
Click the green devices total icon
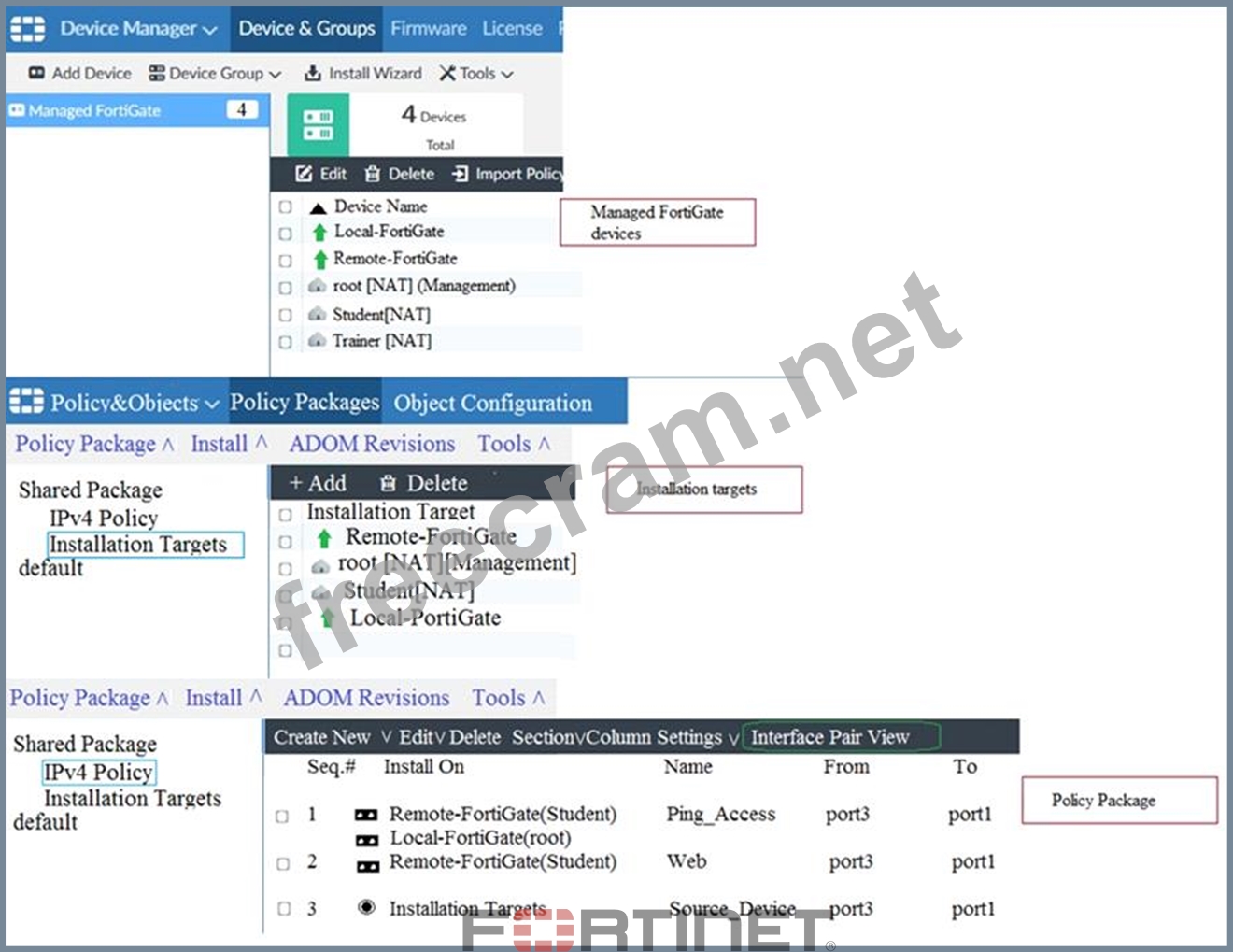point(318,125)
